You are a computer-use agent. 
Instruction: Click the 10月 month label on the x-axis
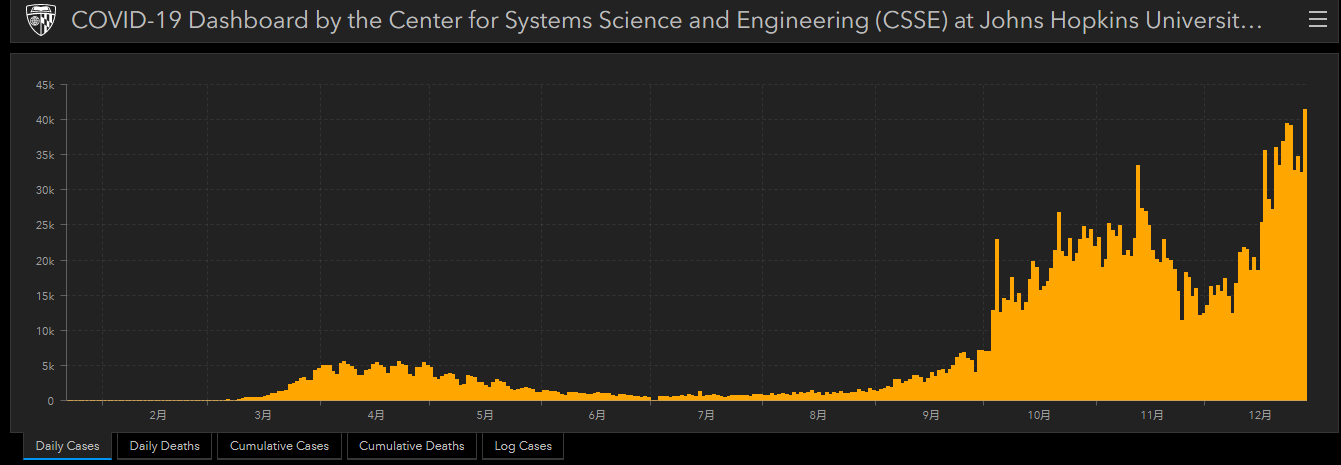(x=1038, y=414)
